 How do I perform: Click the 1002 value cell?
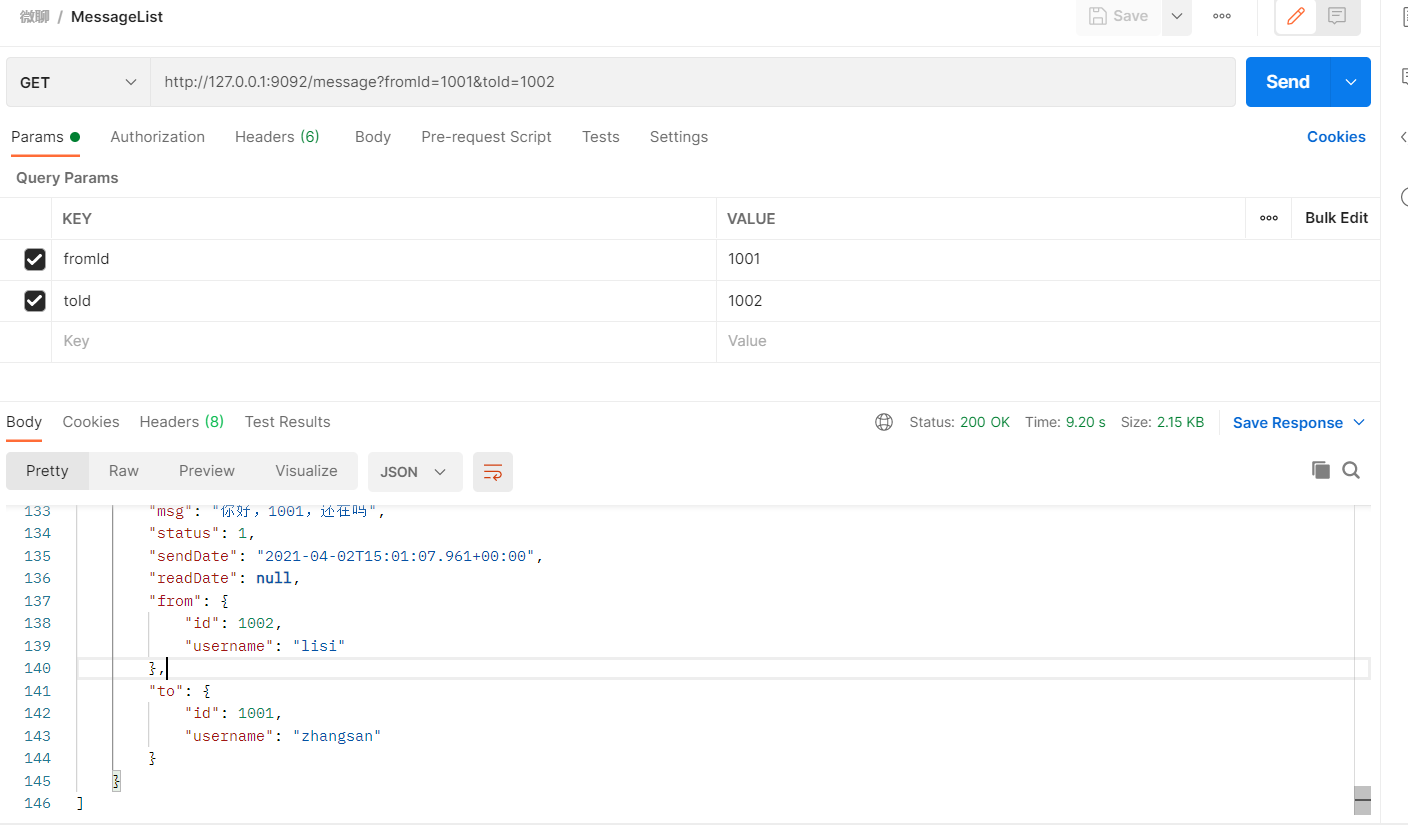[1048, 301]
